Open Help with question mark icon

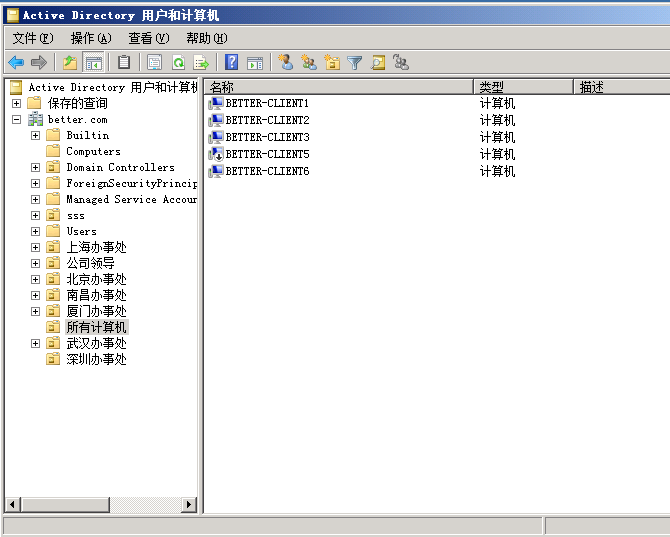tap(231, 63)
